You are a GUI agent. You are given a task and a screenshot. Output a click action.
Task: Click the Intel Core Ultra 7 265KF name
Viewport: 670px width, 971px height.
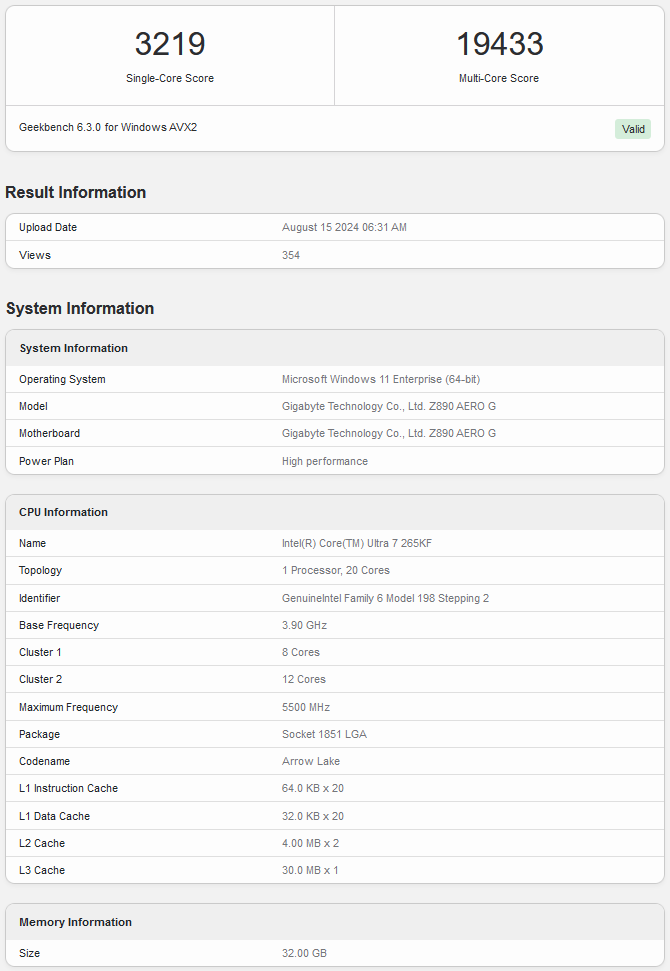point(357,544)
